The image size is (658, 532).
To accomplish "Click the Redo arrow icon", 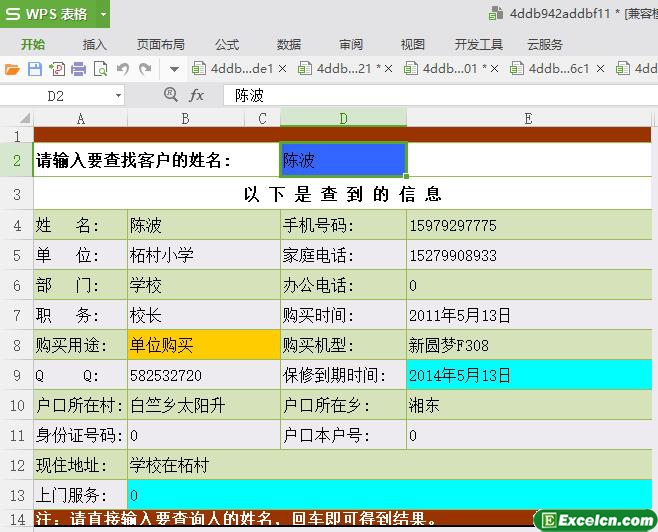I will (x=145, y=69).
